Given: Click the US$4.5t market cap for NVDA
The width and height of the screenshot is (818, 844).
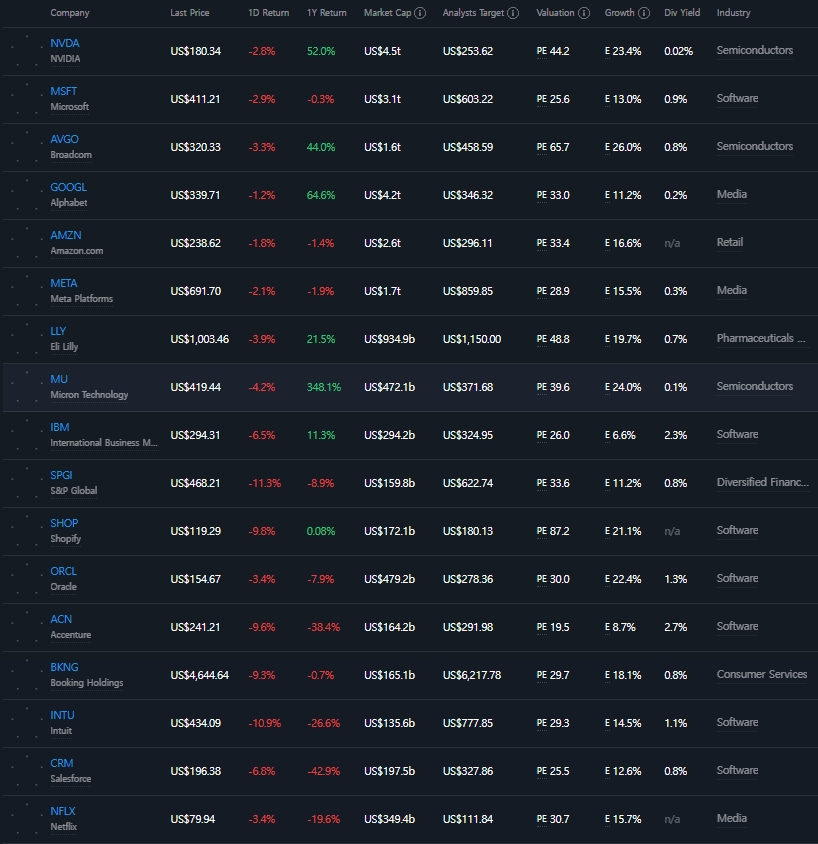Looking at the screenshot, I should coord(382,52).
